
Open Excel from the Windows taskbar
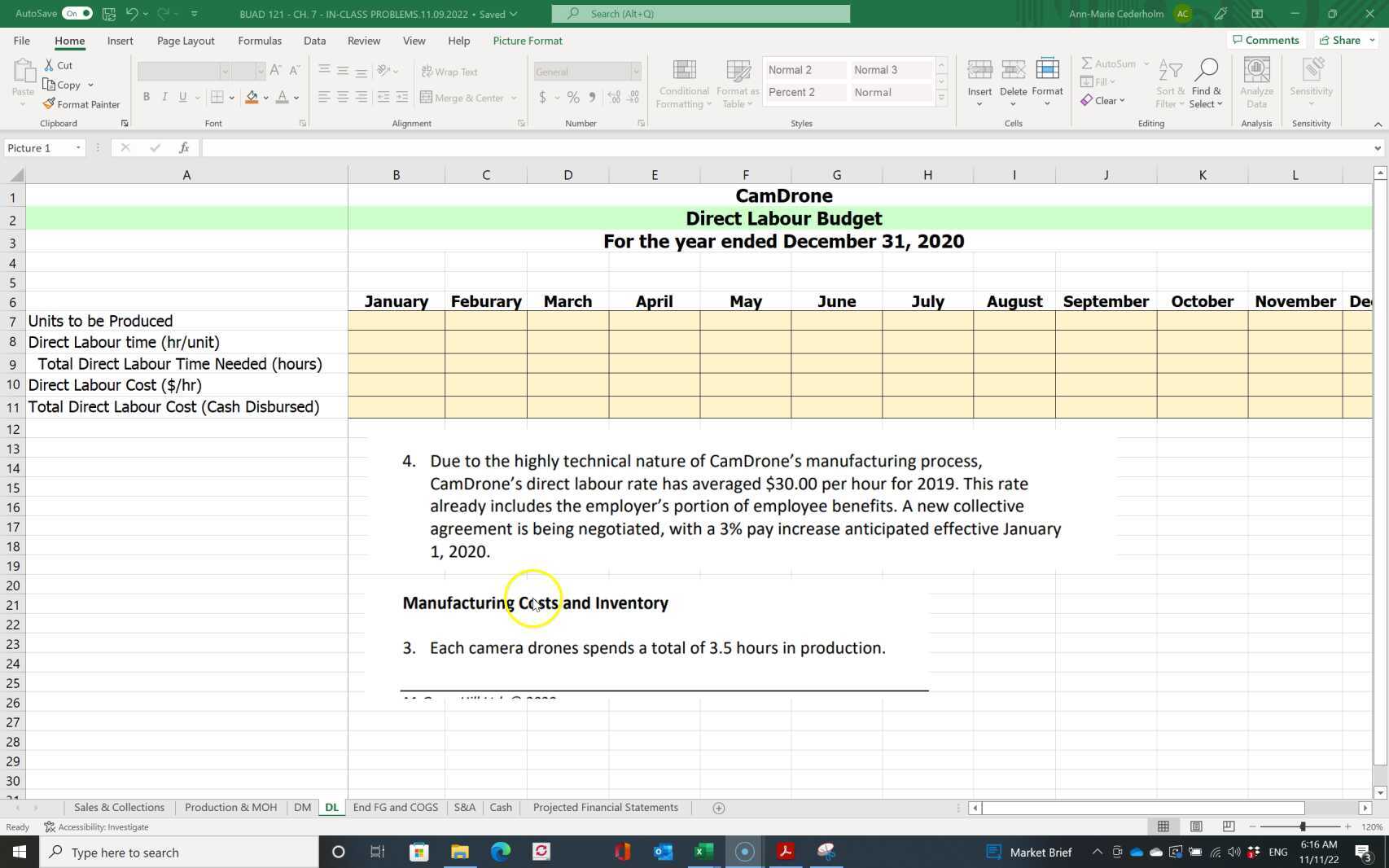coord(703,852)
